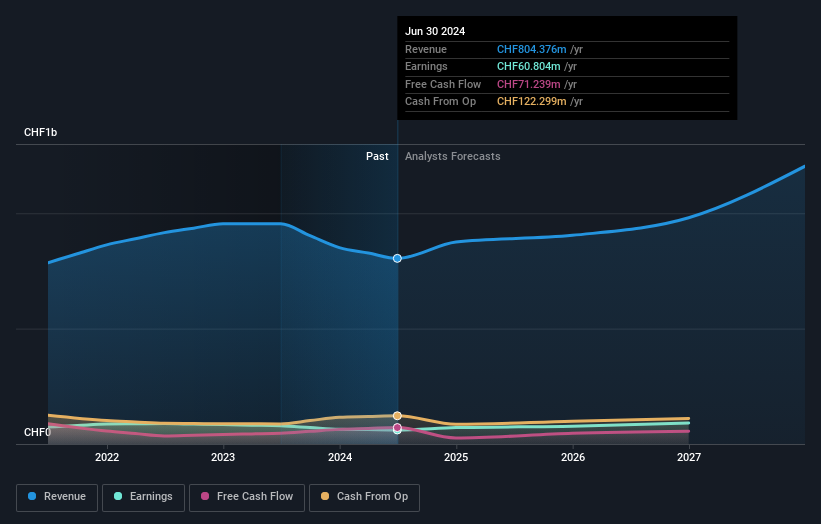Click the 2022 x-axis label
The image size is (821, 524).
[x=107, y=457]
